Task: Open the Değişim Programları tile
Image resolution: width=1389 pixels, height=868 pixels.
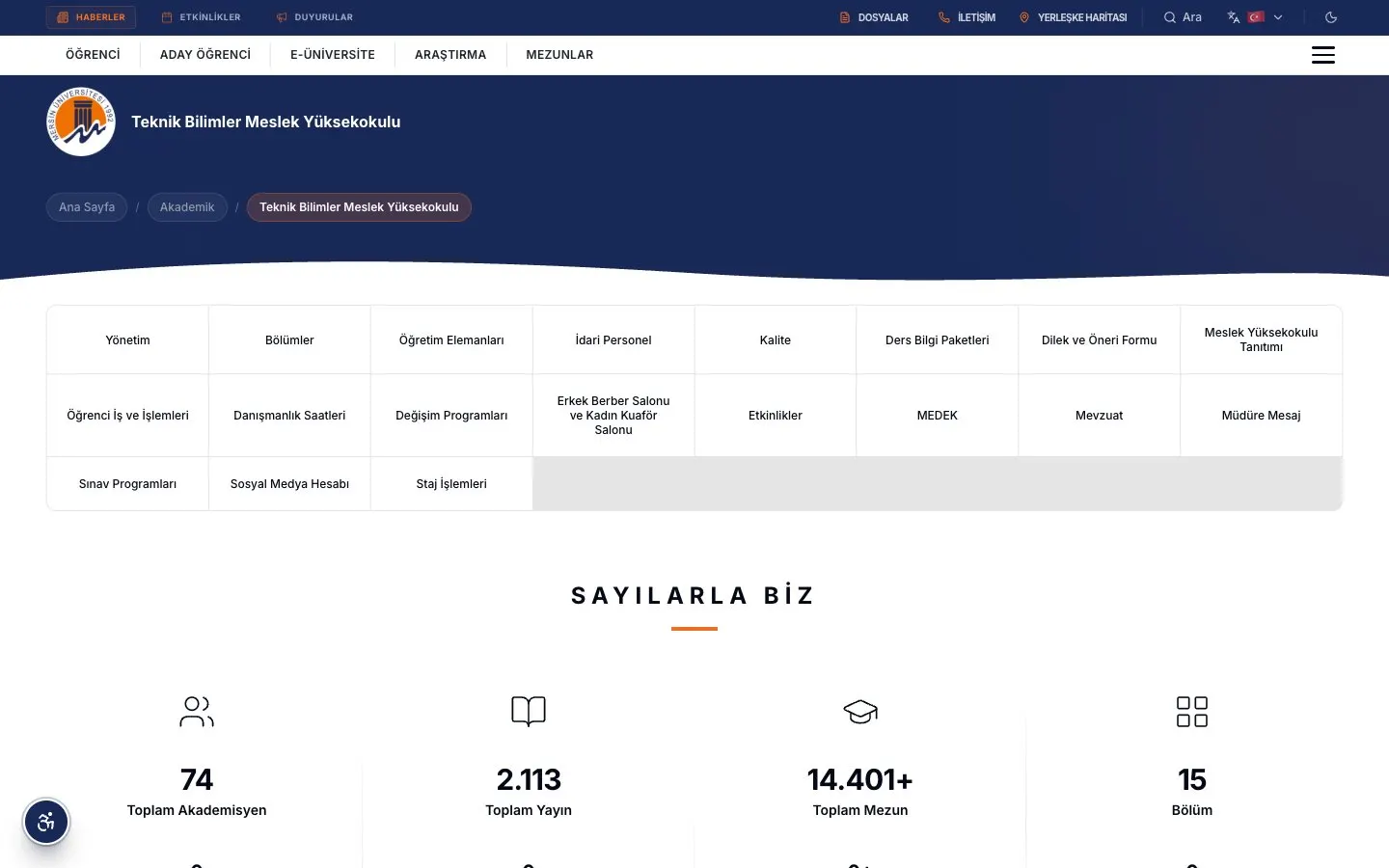Action: coord(451,416)
